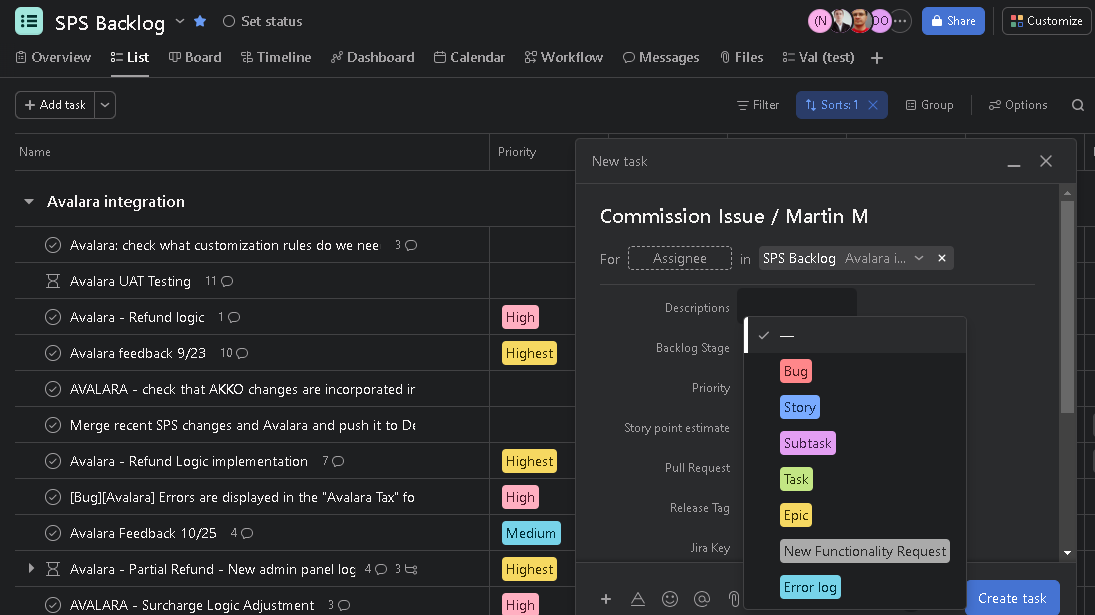Screen dimensions: 1095x615
Task: Switch to the Board tab
Action: [195, 57]
